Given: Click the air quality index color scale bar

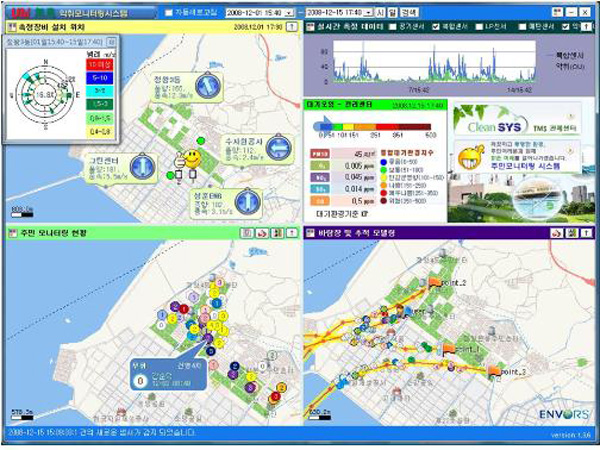Looking at the screenshot, I should coord(377,126).
